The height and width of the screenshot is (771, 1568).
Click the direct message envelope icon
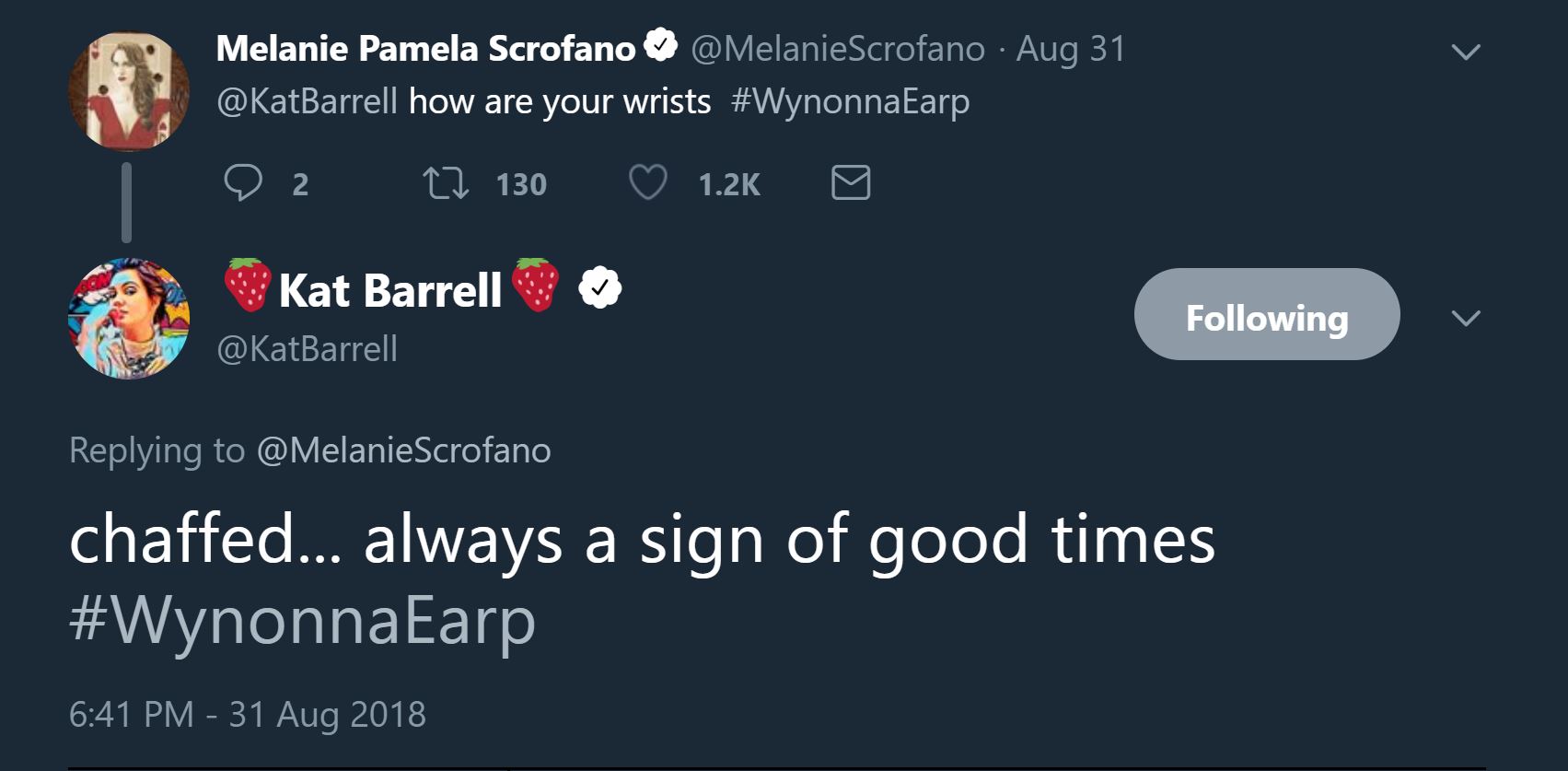(850, 183)
